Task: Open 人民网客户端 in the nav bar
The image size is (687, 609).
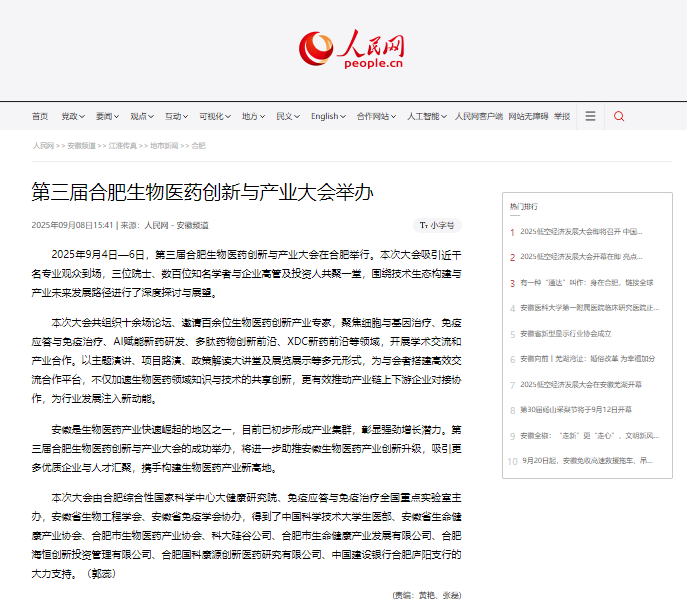Action: 478,116
